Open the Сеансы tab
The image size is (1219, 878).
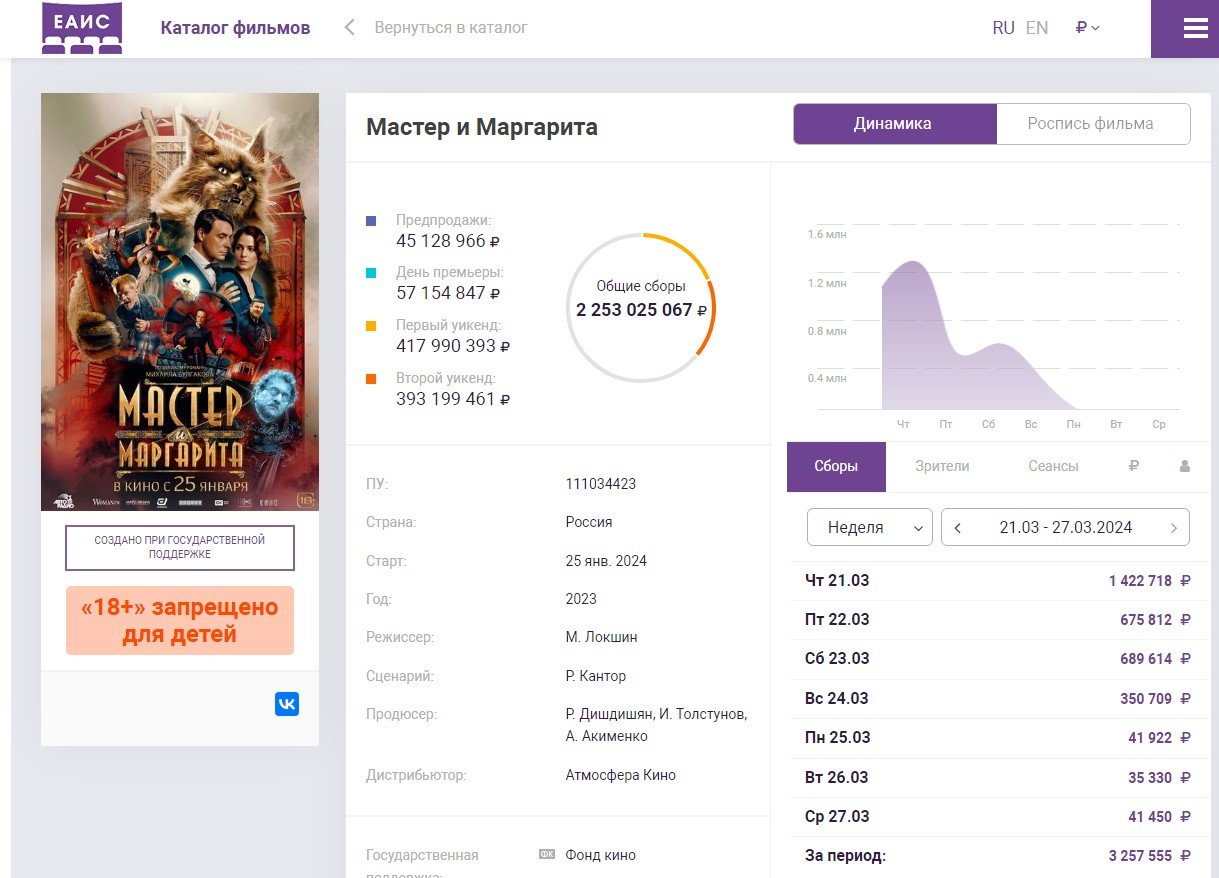point(1053,466)
